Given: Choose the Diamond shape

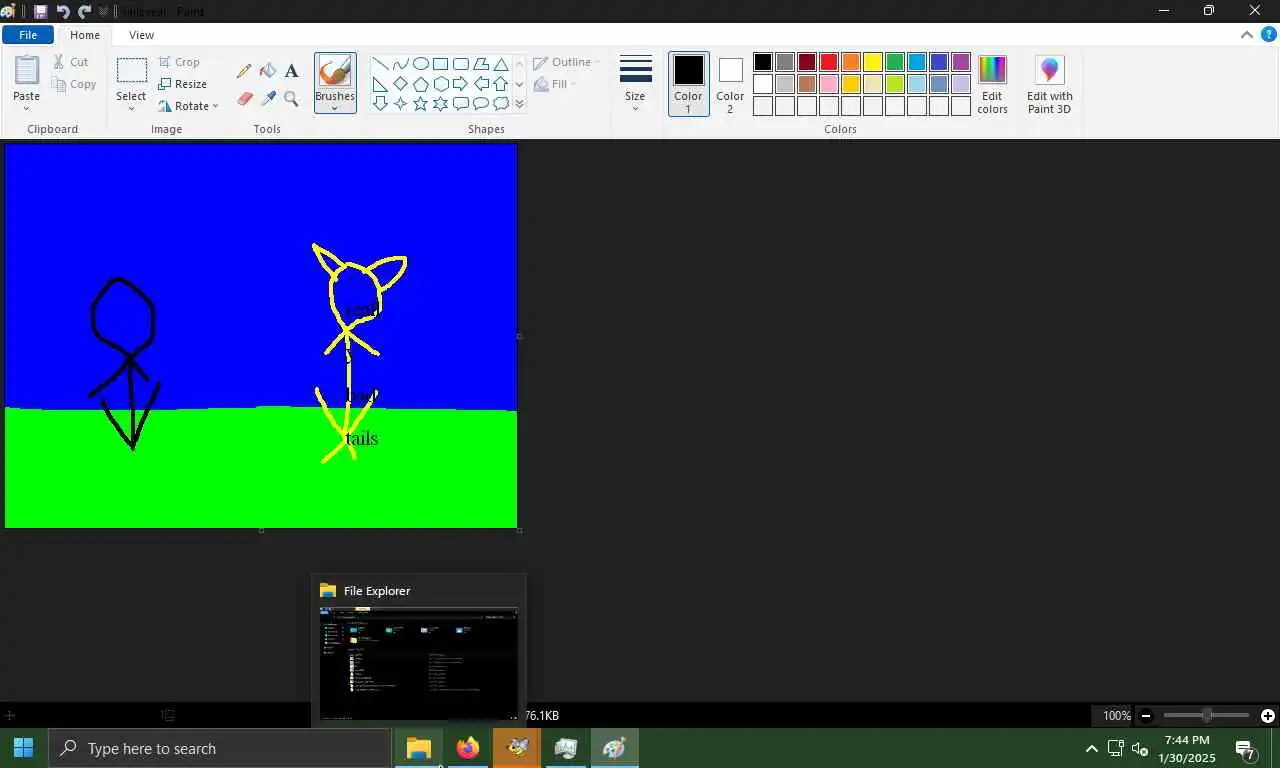Looking at the screenshot, I should (x=400, y=84).
